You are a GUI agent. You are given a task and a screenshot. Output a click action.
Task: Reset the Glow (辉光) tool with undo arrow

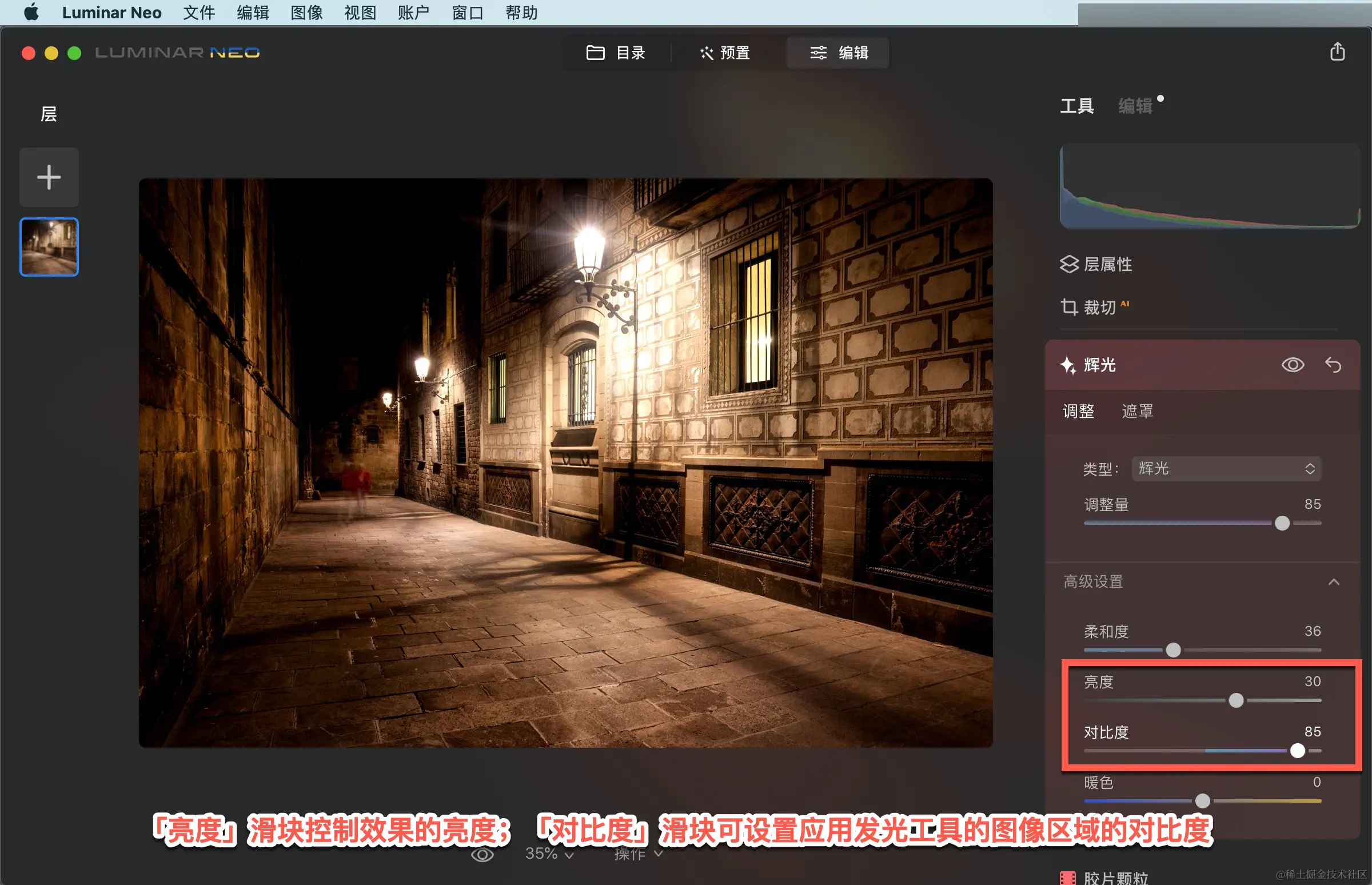point(1333,365)
